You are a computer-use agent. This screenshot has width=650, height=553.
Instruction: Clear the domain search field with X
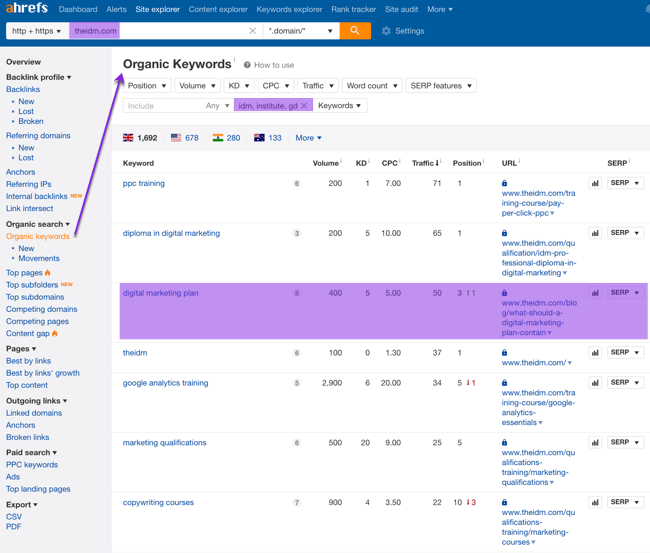pyautogui.click(x=252, y=31)
